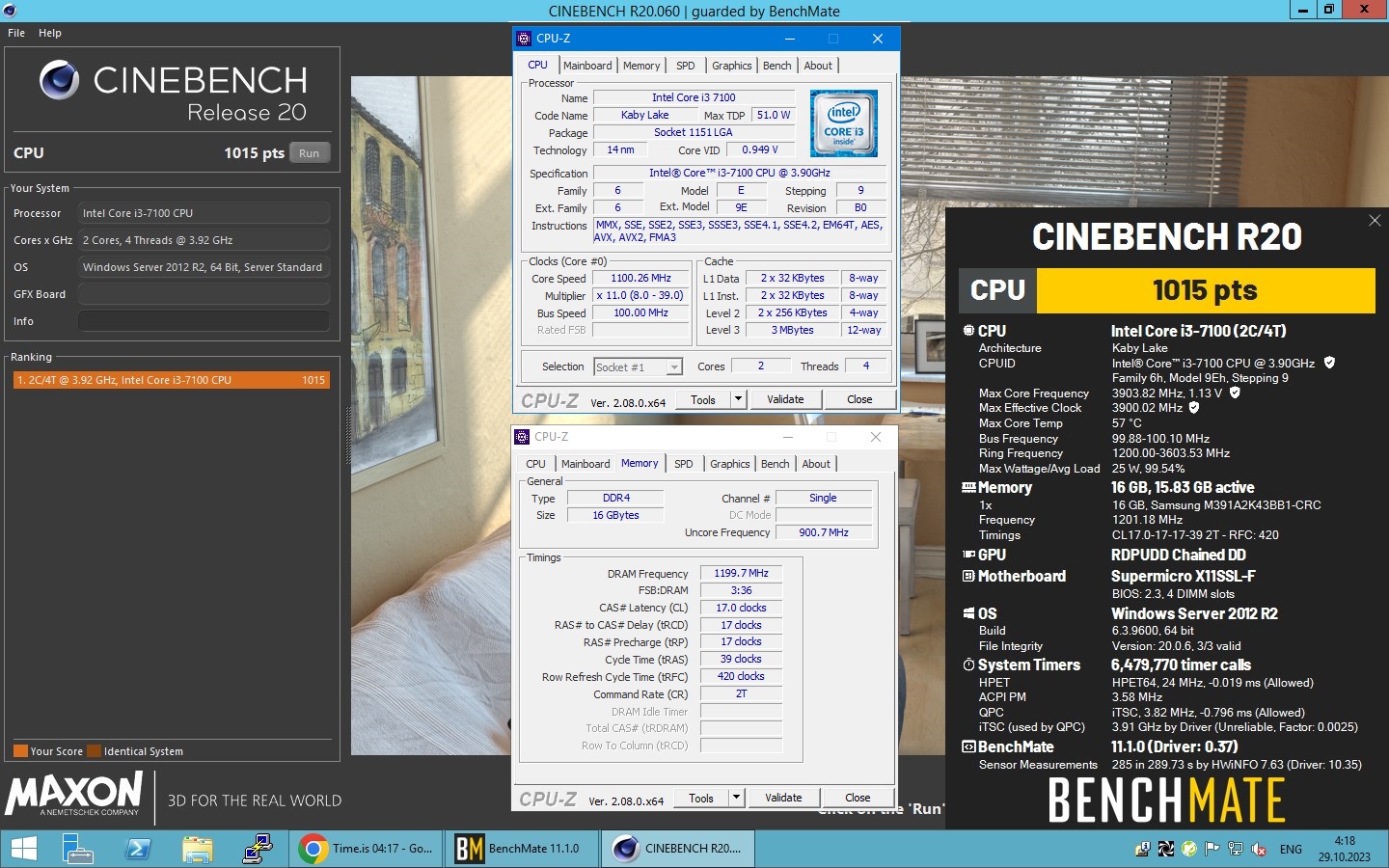
Task: Click the Core Speed value 1100.26 MHz
Action: (x=640, y=278)
